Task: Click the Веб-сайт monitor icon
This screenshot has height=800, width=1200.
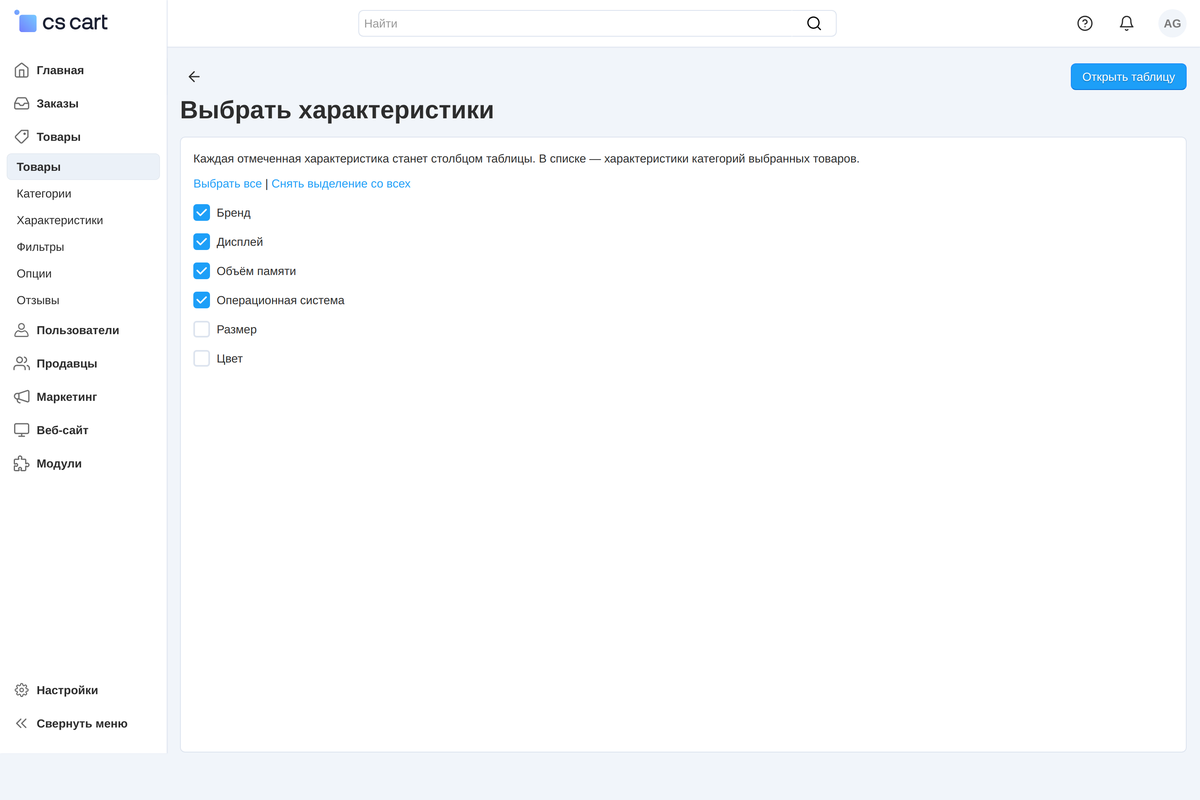Action: pos(22,430)
